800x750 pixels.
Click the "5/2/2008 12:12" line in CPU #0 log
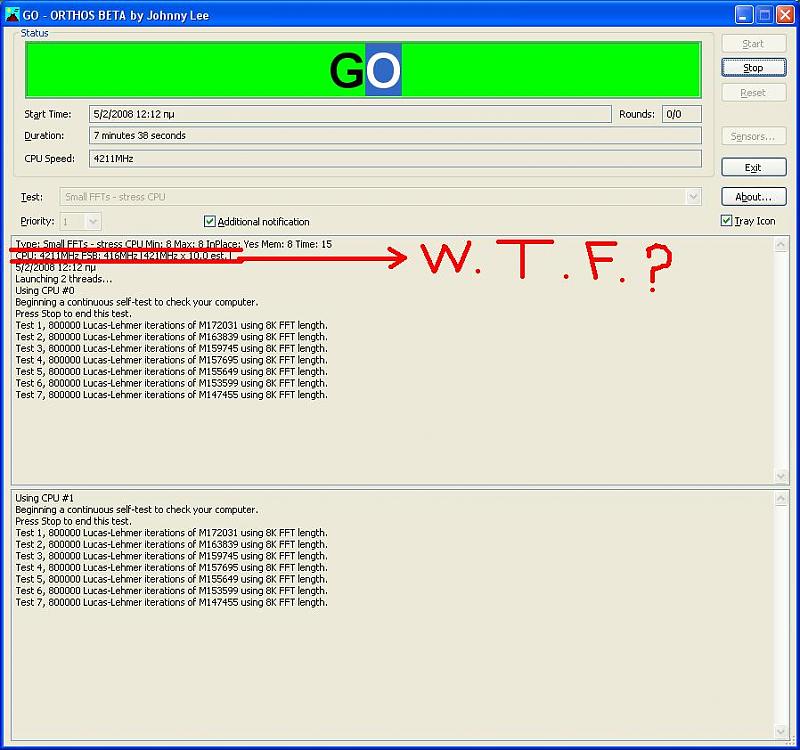(56, 267)
